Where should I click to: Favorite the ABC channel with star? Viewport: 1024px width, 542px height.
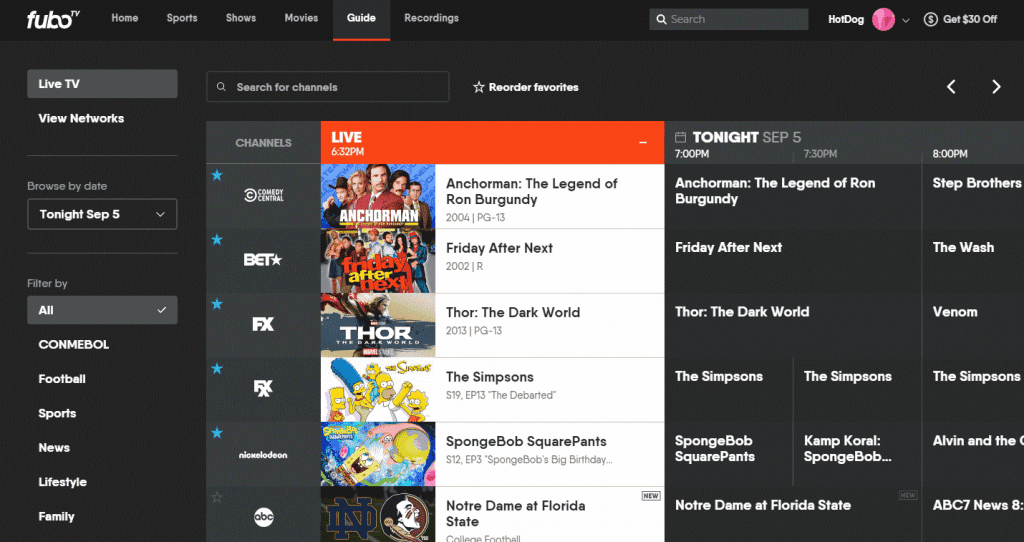(x=216, y=497)
